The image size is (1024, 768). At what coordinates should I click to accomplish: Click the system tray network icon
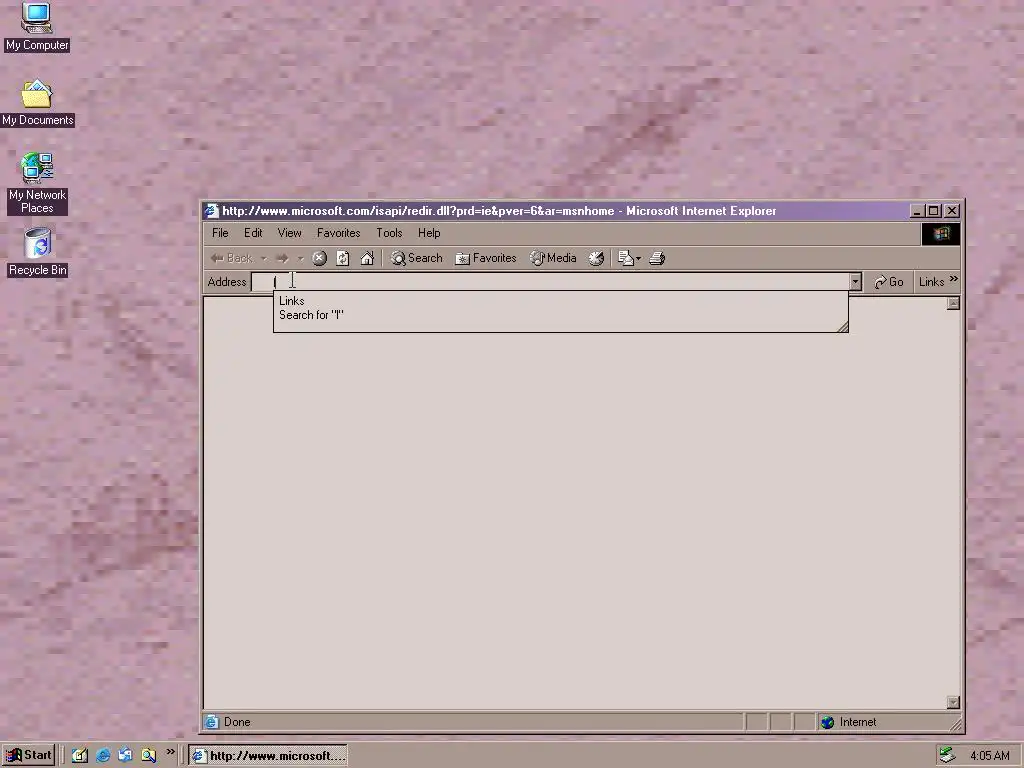(x=948, y=756)
